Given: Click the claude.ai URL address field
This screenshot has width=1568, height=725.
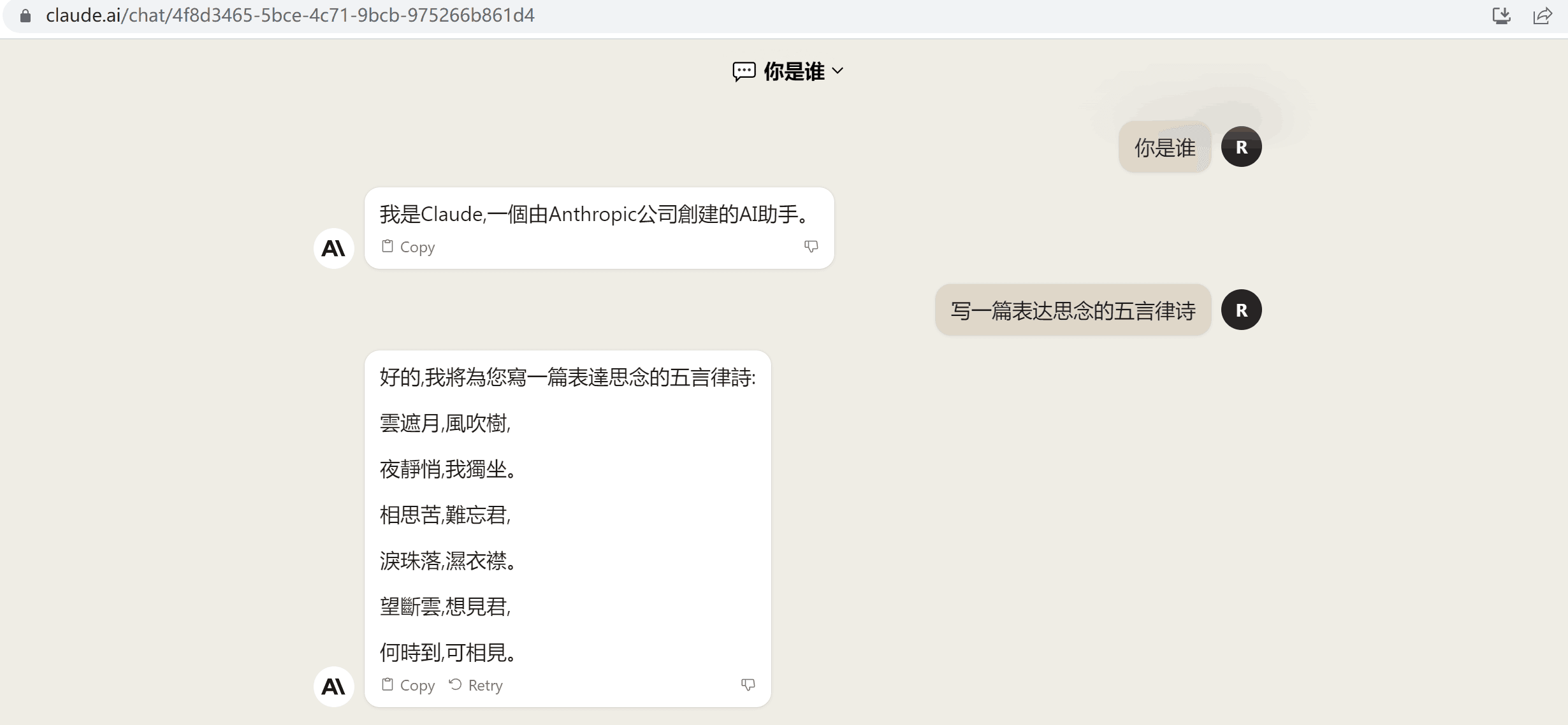Looking at the screenshot, I should tap(290, 15).
